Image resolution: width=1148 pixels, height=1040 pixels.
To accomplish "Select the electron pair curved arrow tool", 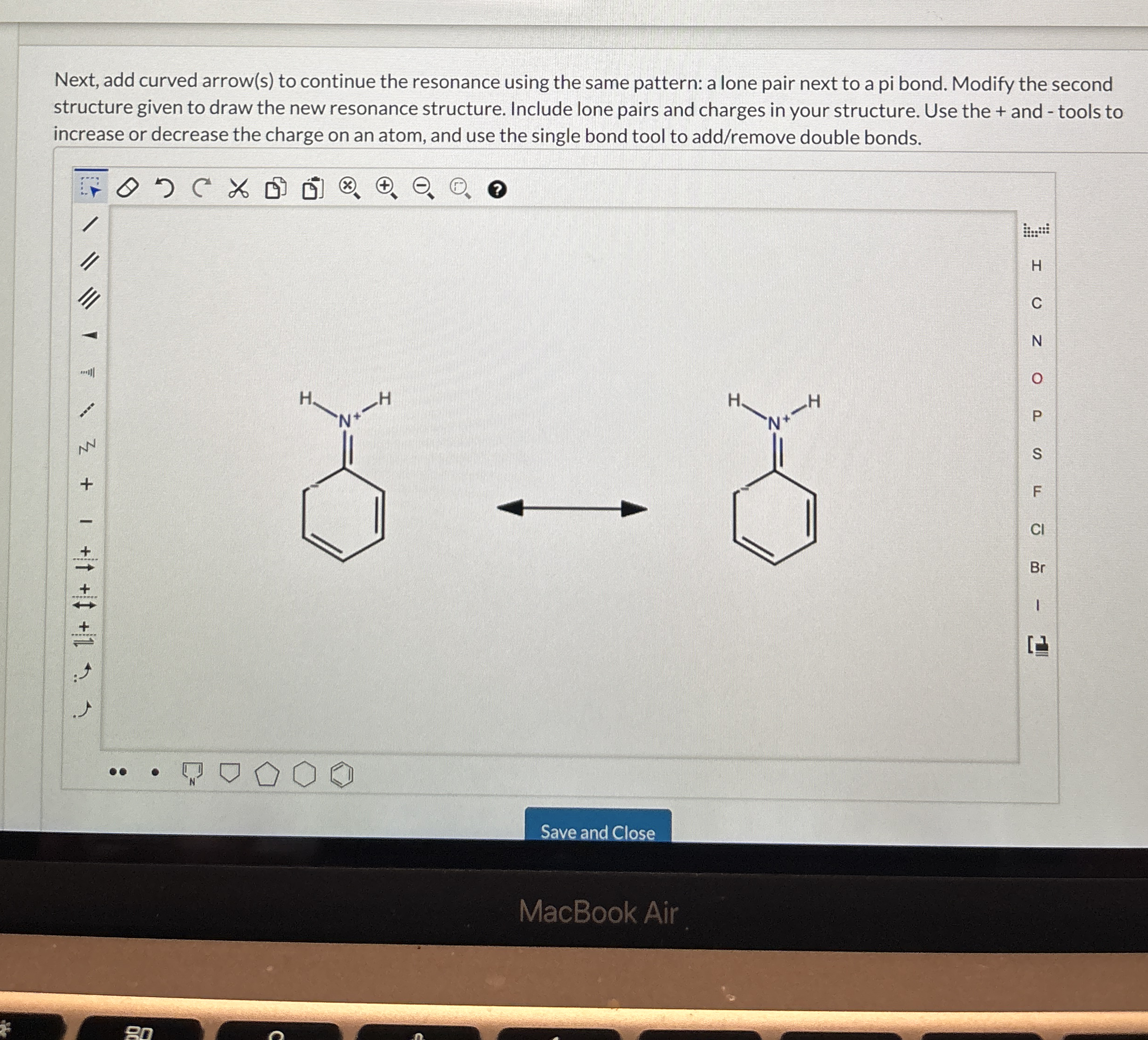I will [x=83, y=673].
